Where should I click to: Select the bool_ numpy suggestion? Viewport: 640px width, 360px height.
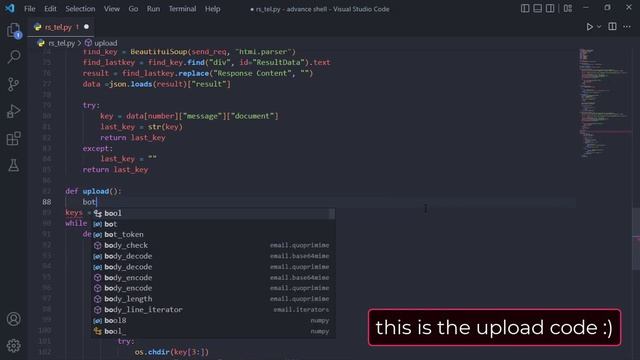coord(212,331)
